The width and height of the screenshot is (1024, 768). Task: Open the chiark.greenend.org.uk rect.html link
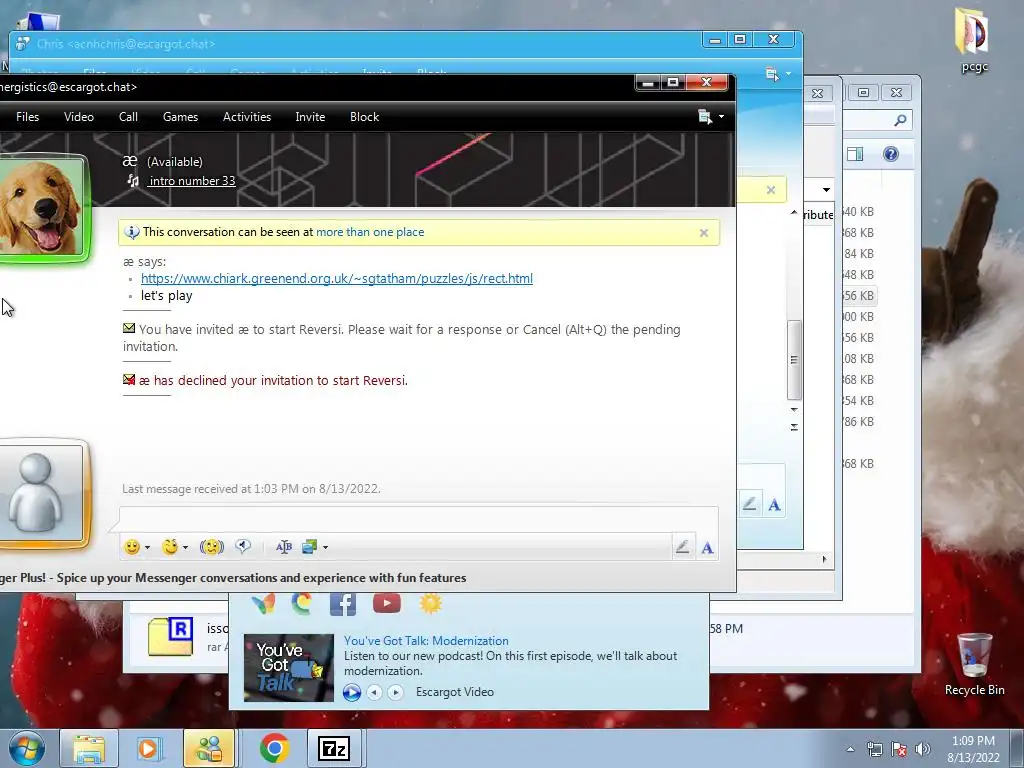(x=337, y=278)
